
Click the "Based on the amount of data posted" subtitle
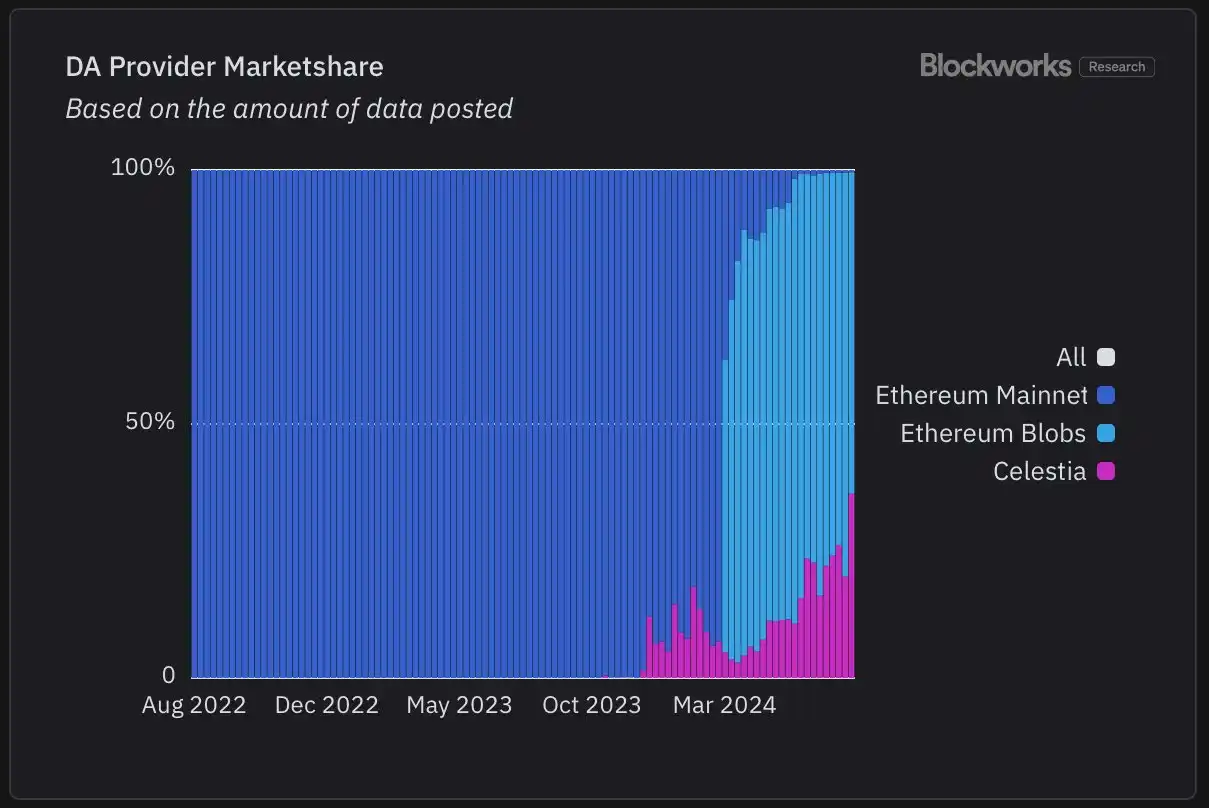click(x=289, y=108)
